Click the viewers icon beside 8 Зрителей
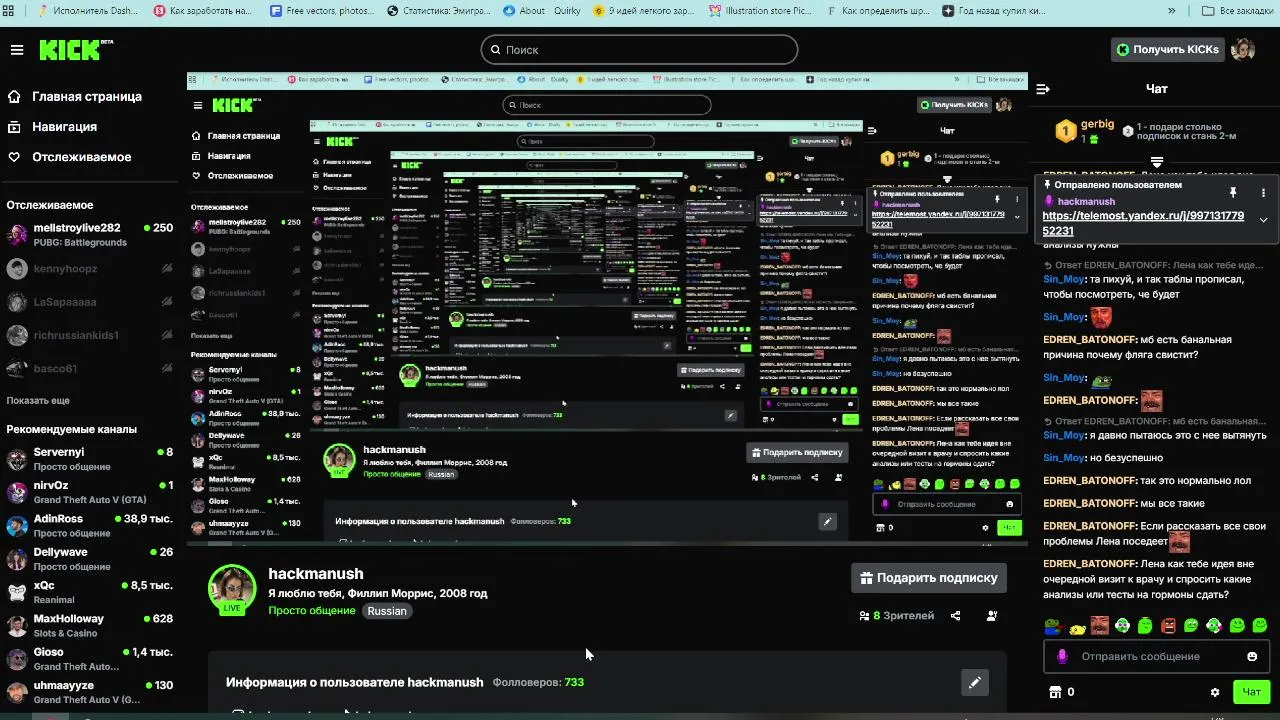1280x720 pixels. (x=864, y=616)
